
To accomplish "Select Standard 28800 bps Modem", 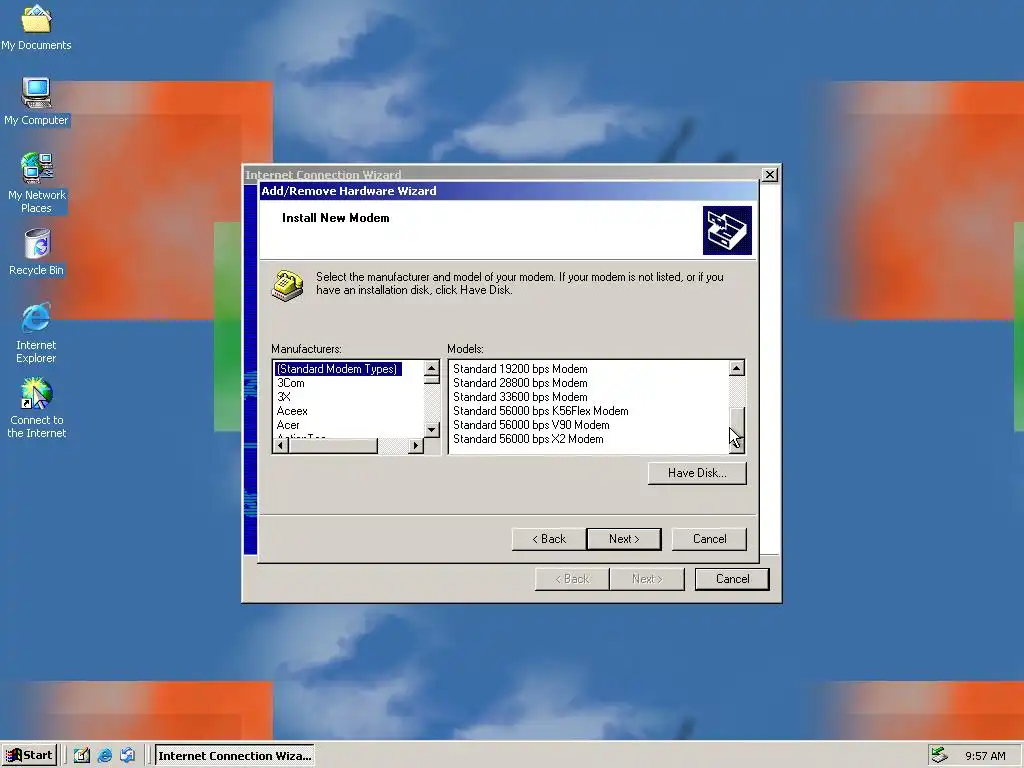I will [520, 383].
